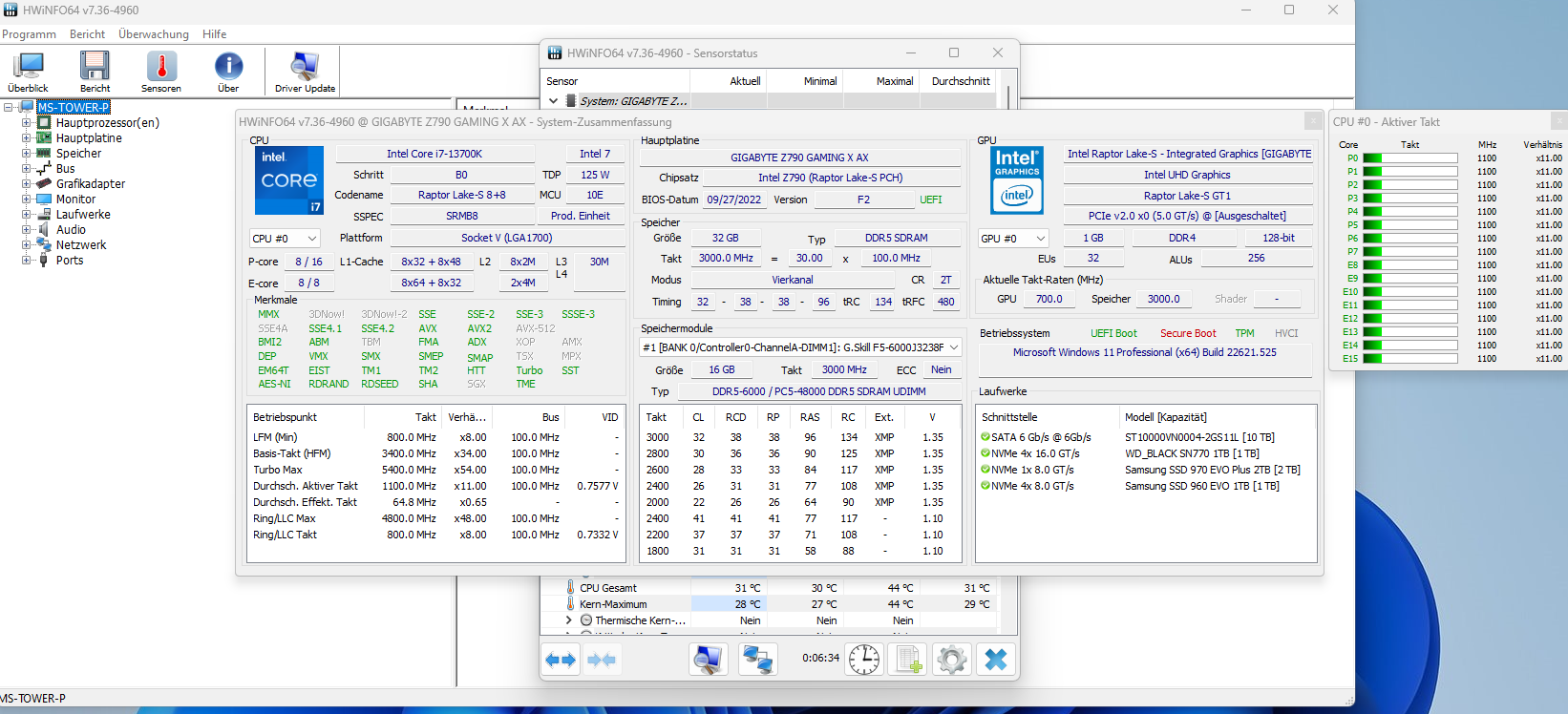The width and height of the screenshot is (1568, 714).
Task: Expand the Bus tree node
Action: click(x=27, y=169)
